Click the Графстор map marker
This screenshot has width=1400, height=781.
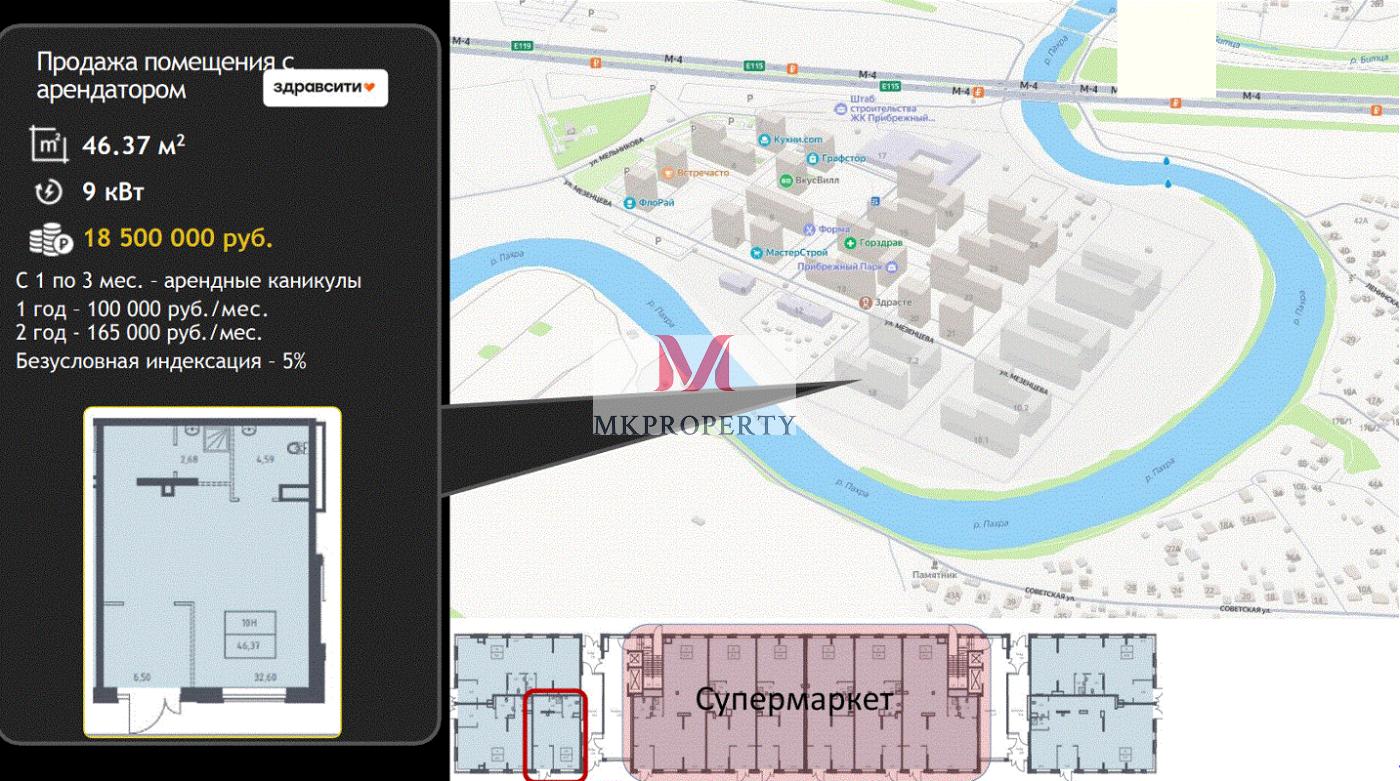coord(812,158)
